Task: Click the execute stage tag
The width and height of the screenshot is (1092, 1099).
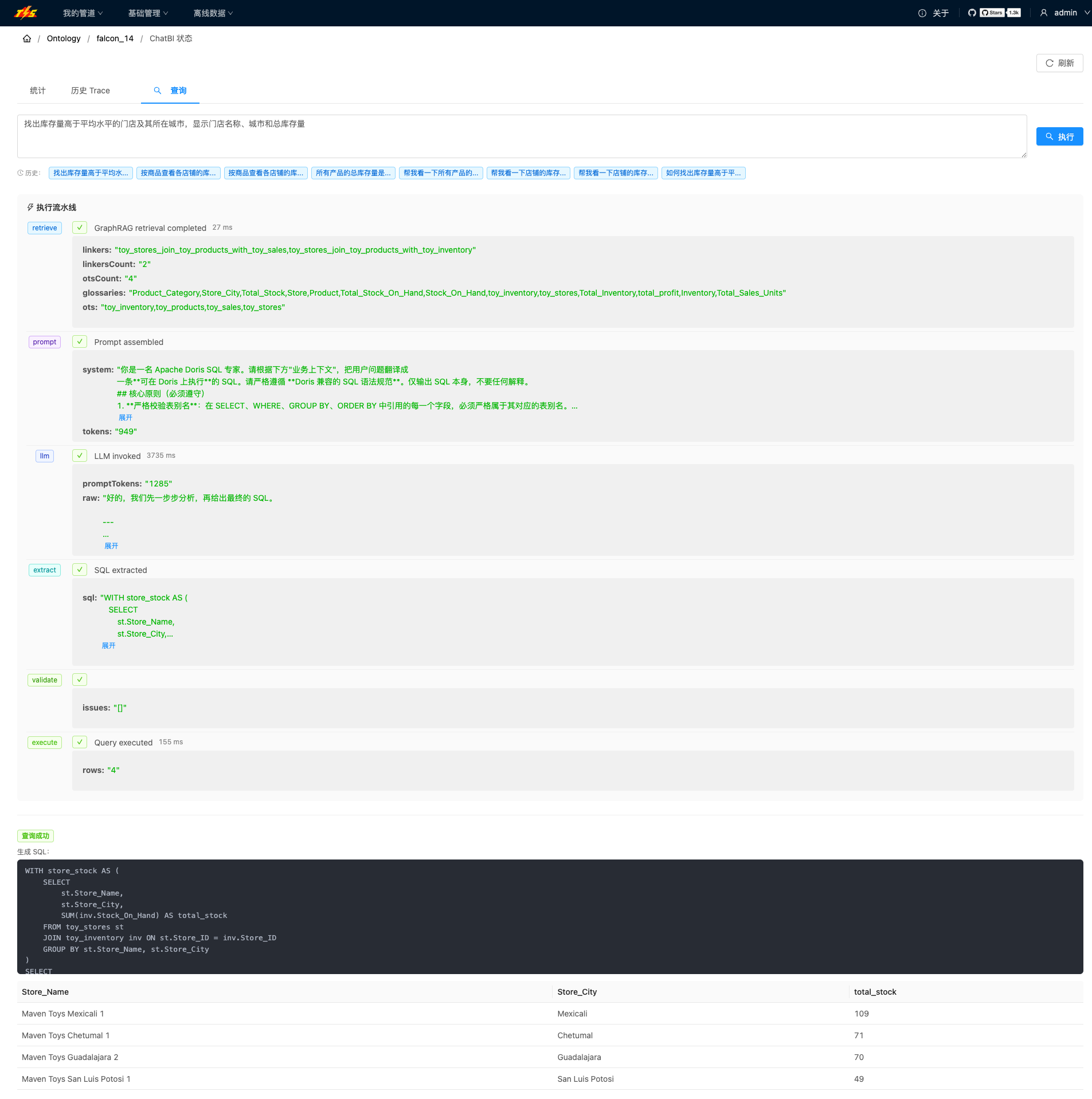Action: click(x=45, y=743)
